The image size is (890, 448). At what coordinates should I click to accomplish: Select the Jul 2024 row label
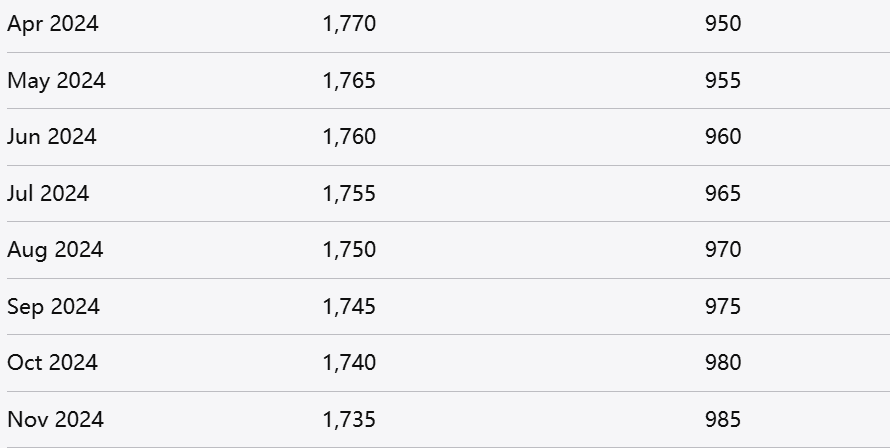(x=48, y=193)
